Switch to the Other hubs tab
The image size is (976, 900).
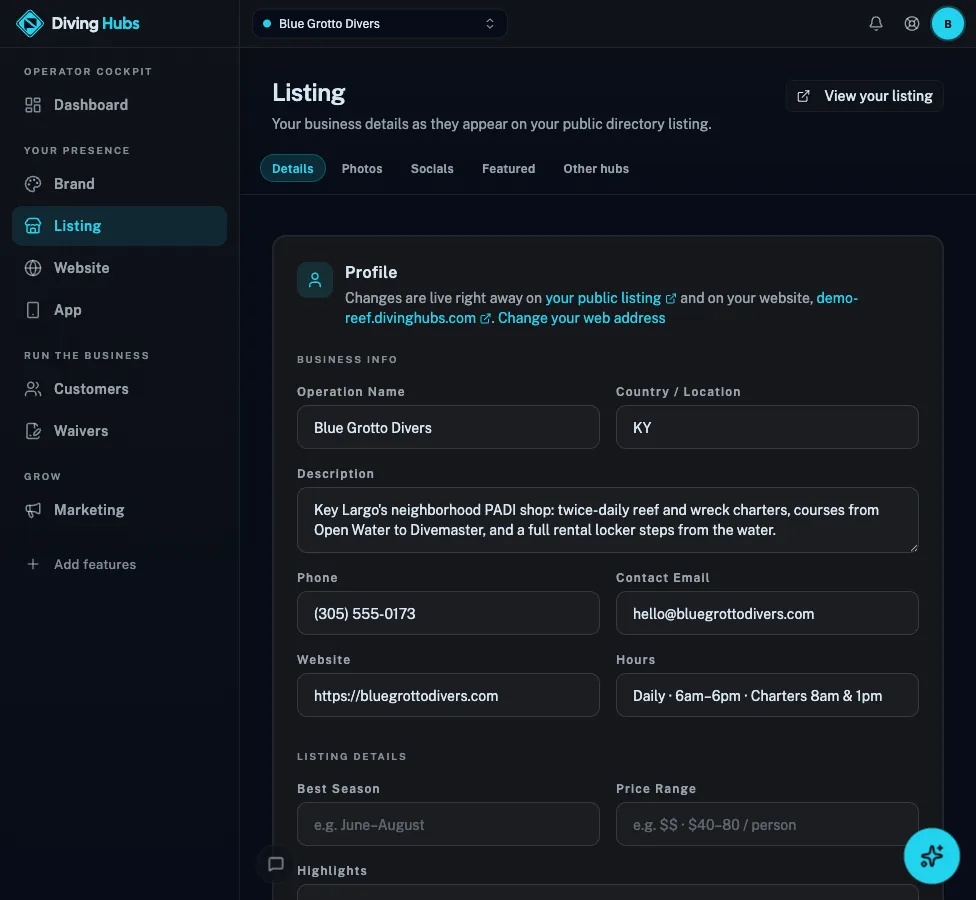596,169
